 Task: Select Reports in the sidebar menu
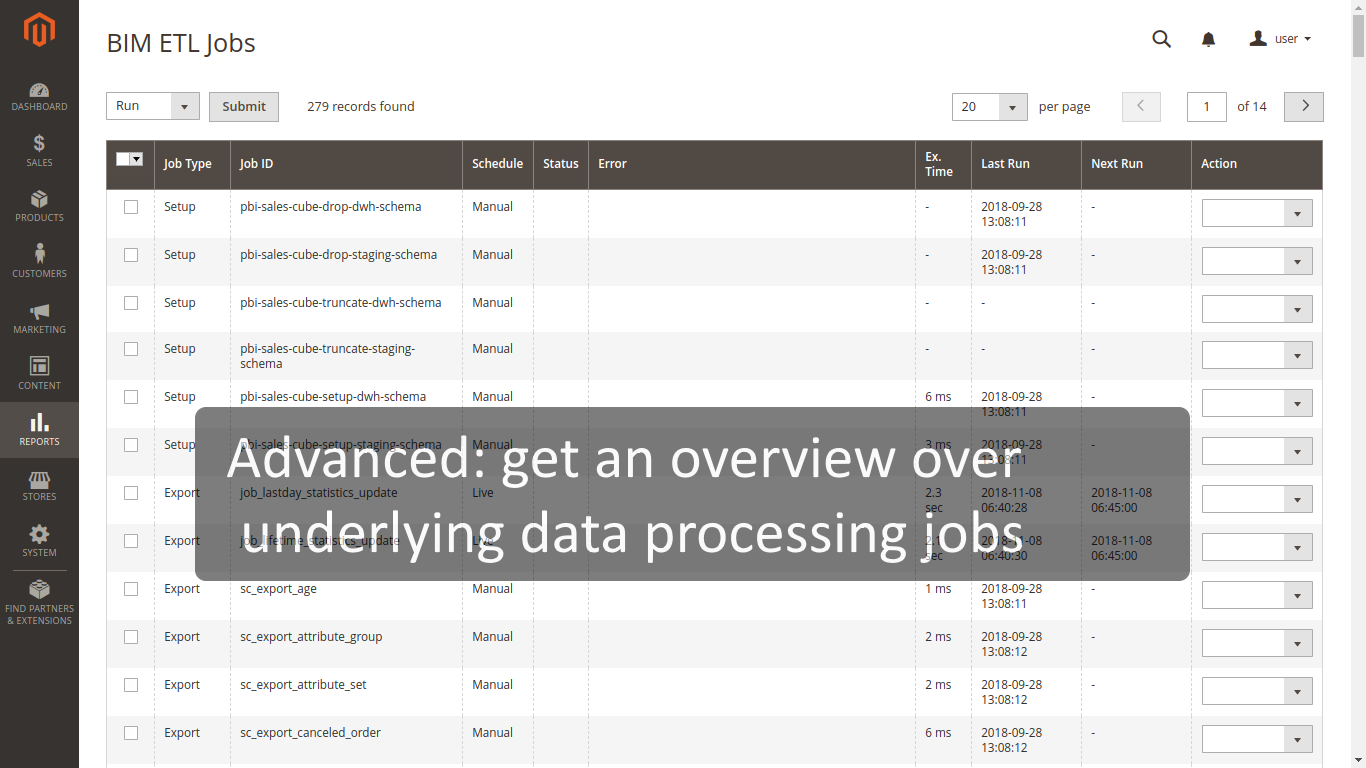(39, 430)
